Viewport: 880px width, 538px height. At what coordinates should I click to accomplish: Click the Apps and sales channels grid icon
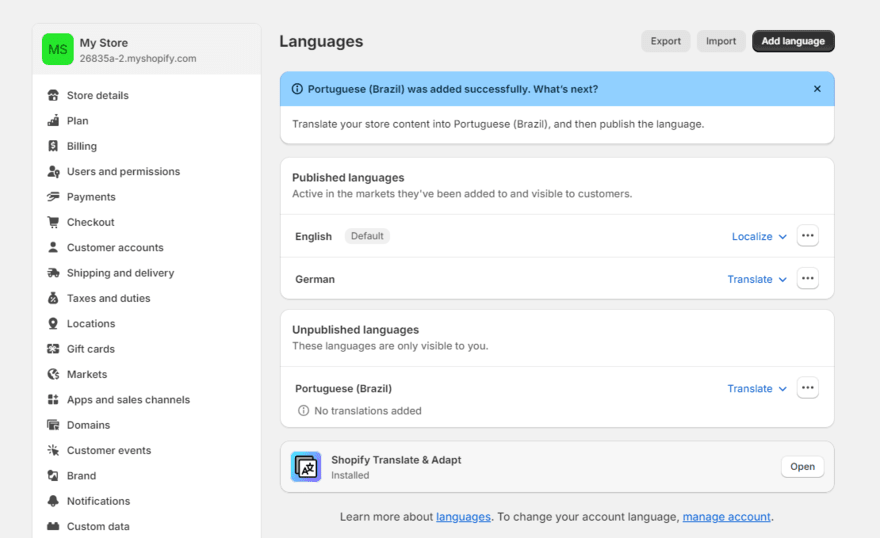(x=53, y=399)
